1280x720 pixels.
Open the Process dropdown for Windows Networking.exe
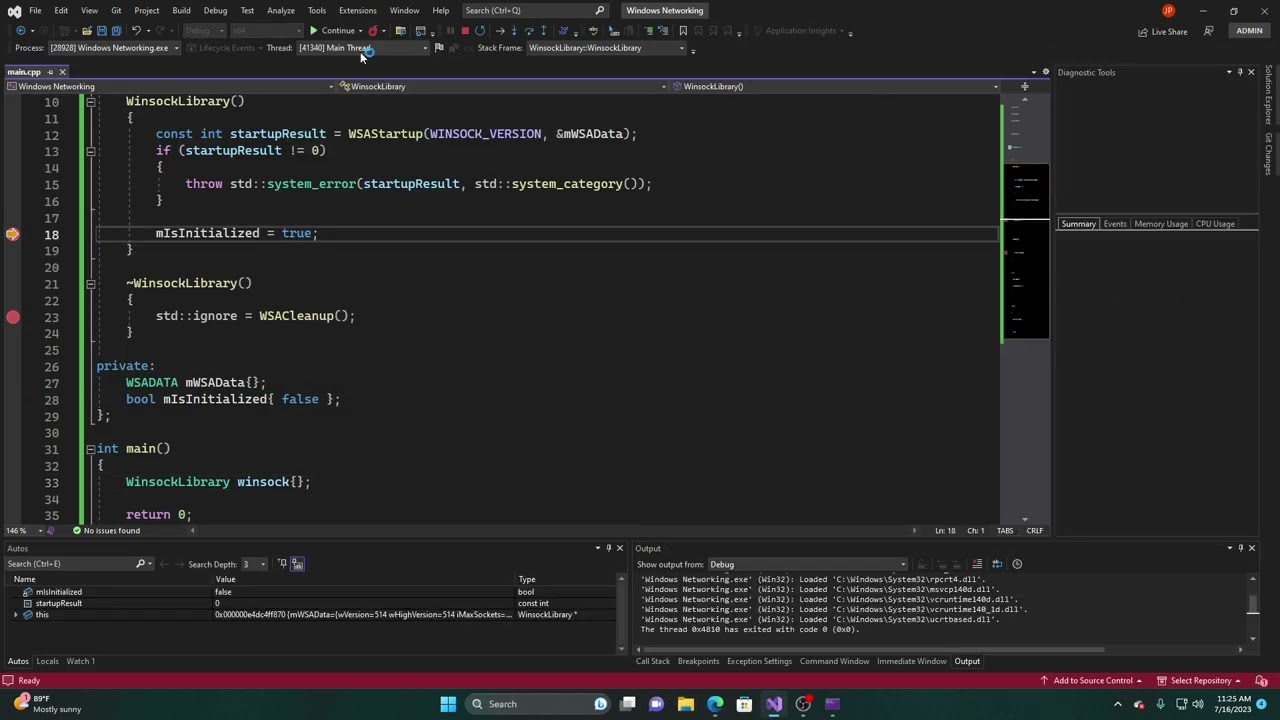click(x=115, y=48)
